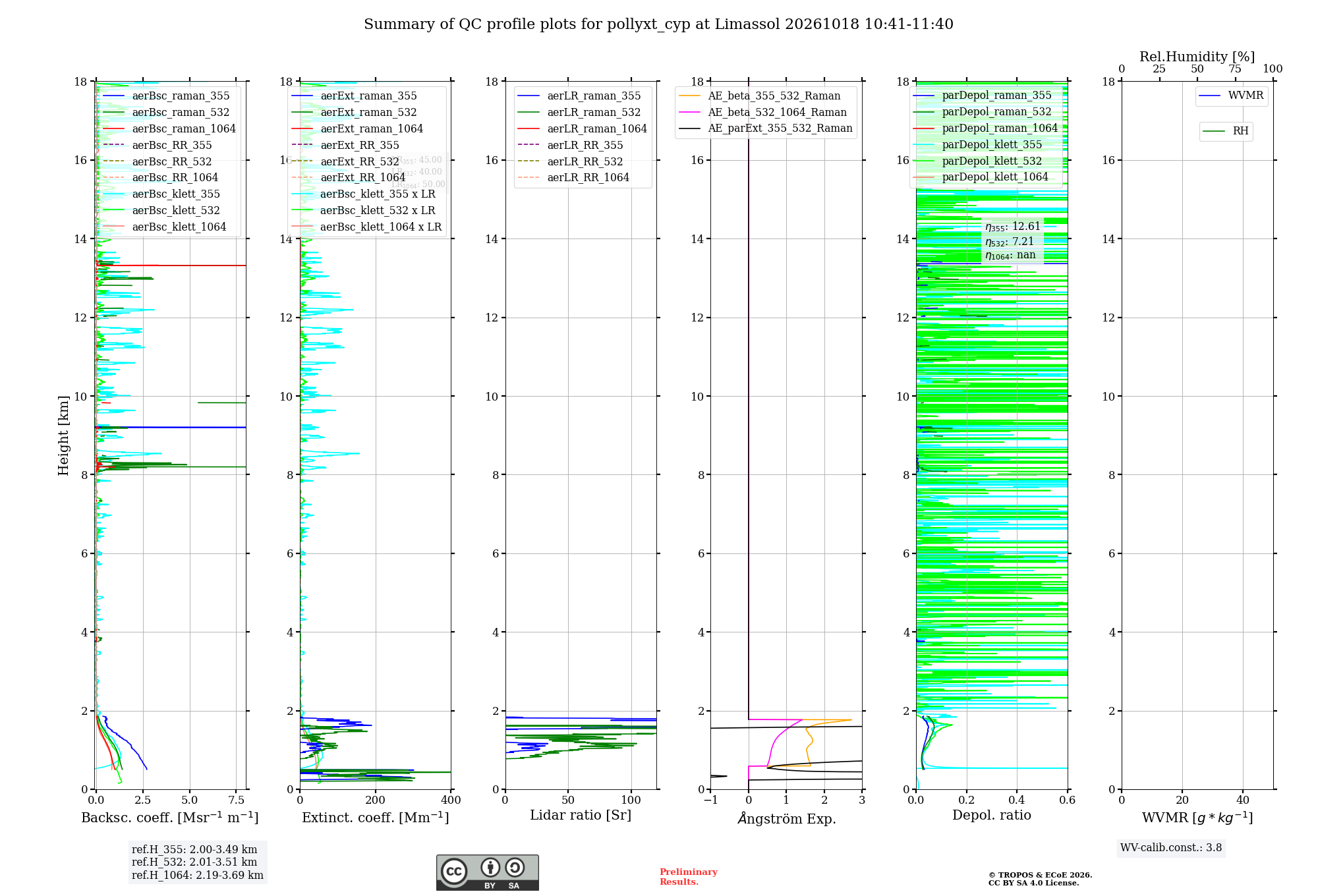Click the blue line sample beside aerLR_raman_355

(529, 96)
